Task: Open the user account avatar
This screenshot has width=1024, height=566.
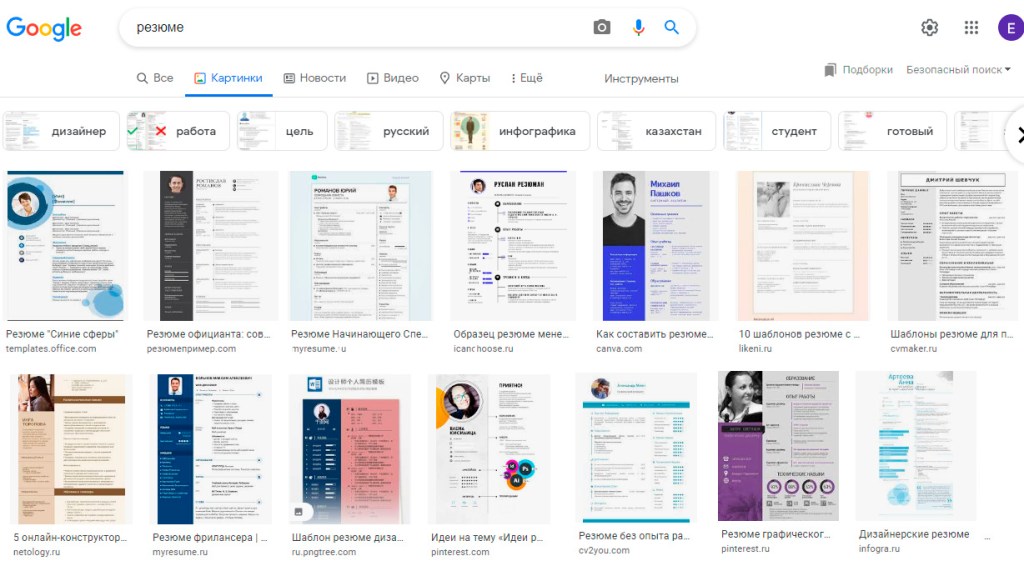Action: pyautogui.click(x=1009, y=28)
